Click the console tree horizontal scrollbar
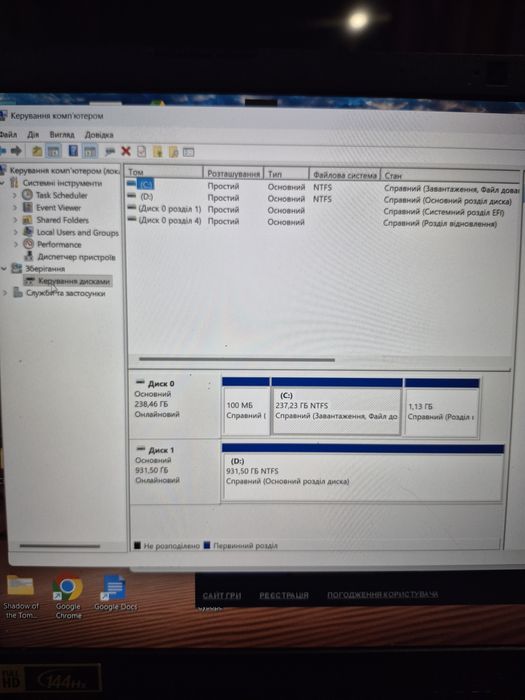Image resolution: width=525 pixels, height=700 pixels. tap(59, 546)
